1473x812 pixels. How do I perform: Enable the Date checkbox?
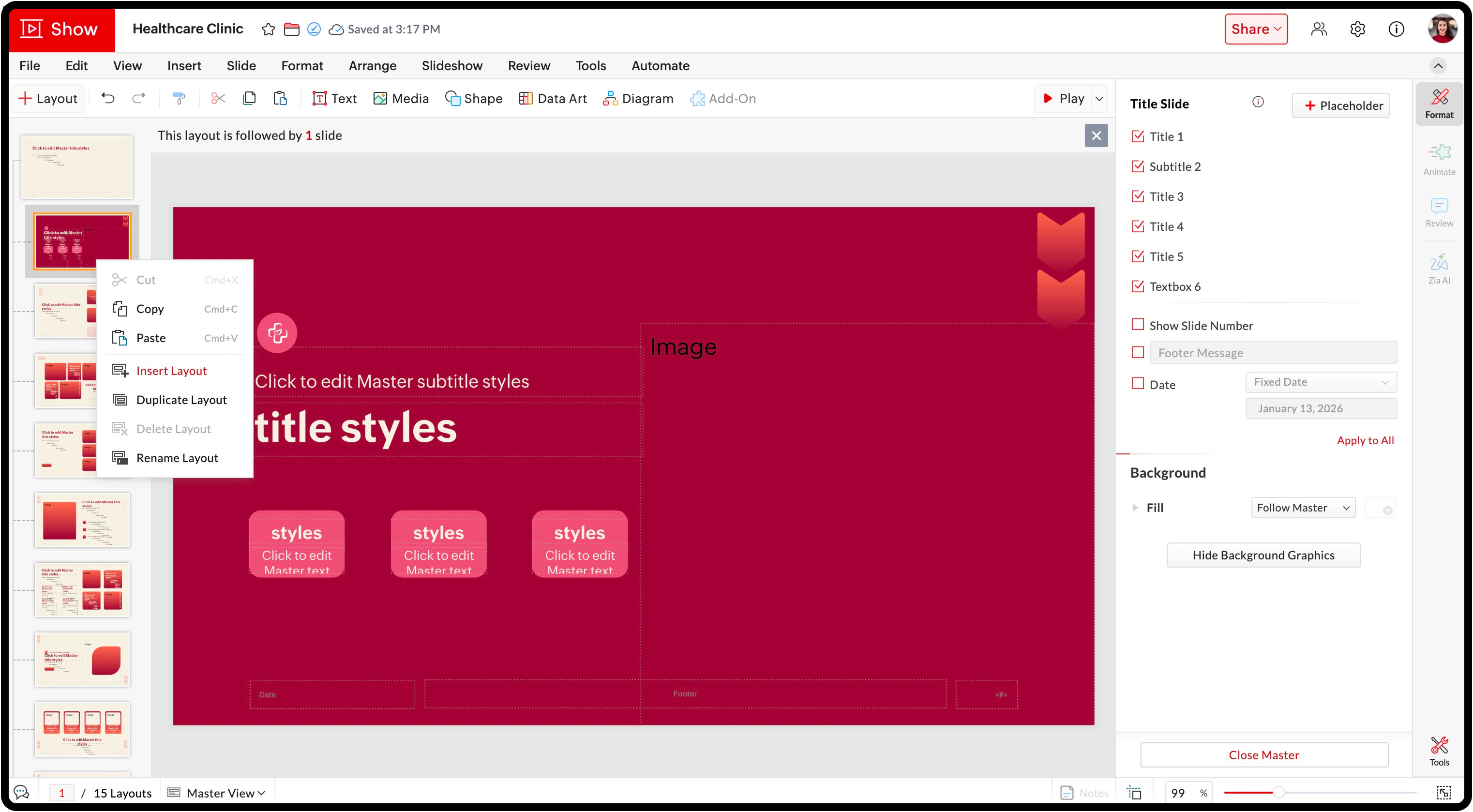[1138, 384]
